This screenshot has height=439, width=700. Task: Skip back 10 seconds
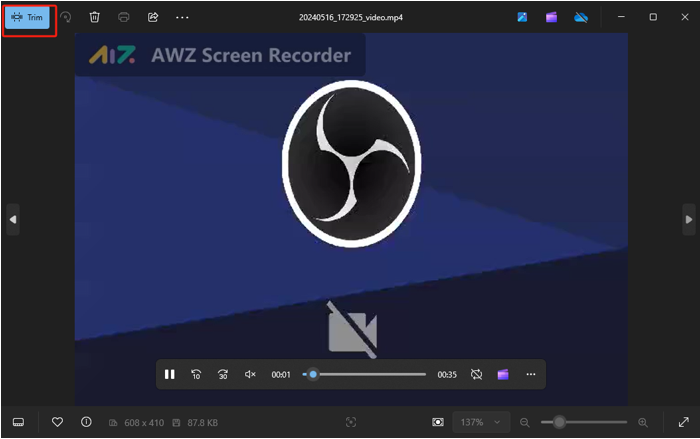[196, 374]
